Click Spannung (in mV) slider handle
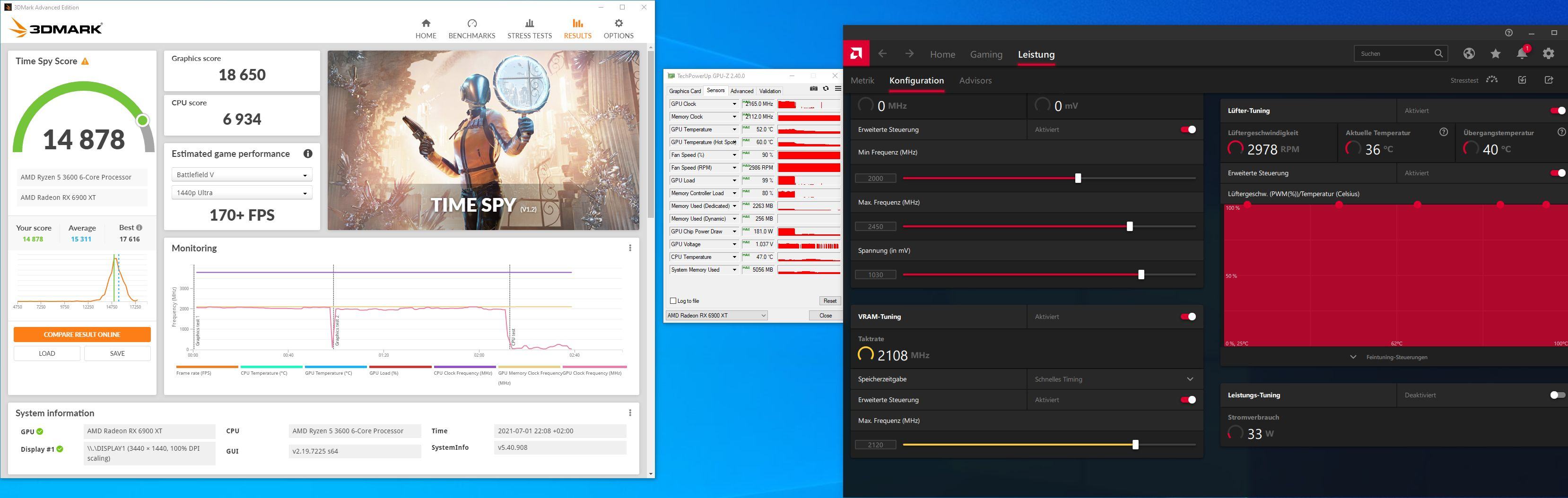The image size is (1568, 498). pos(1141,275)
